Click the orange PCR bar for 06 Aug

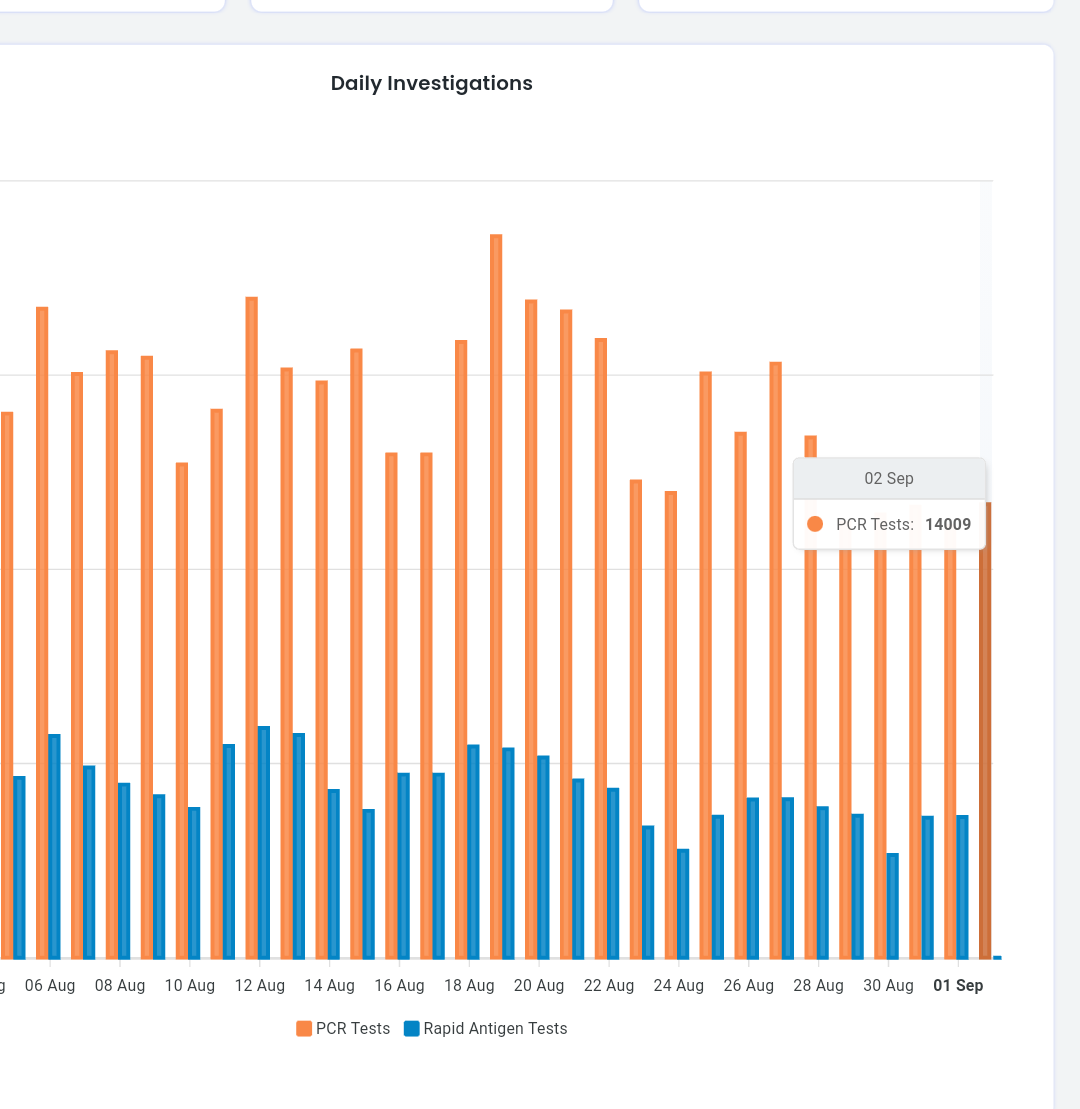42,633
